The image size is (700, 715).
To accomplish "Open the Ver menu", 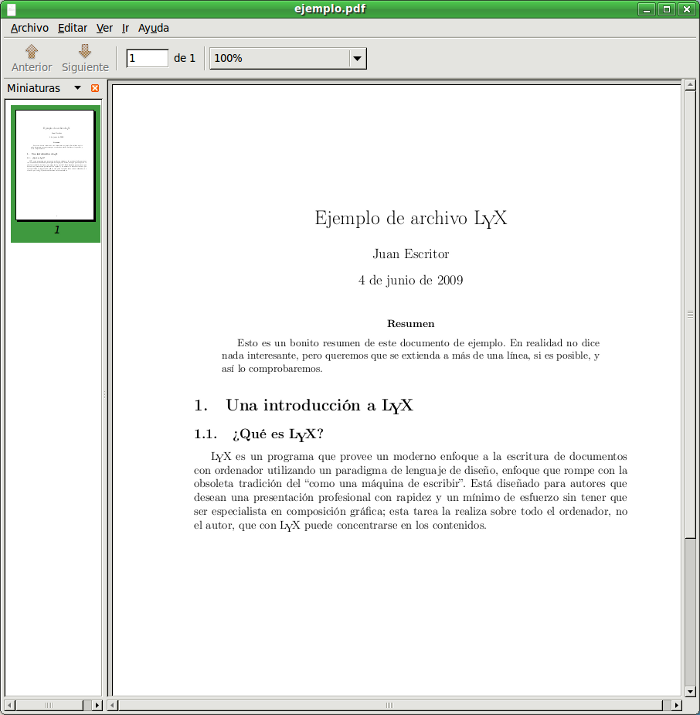I will [104, 28].
